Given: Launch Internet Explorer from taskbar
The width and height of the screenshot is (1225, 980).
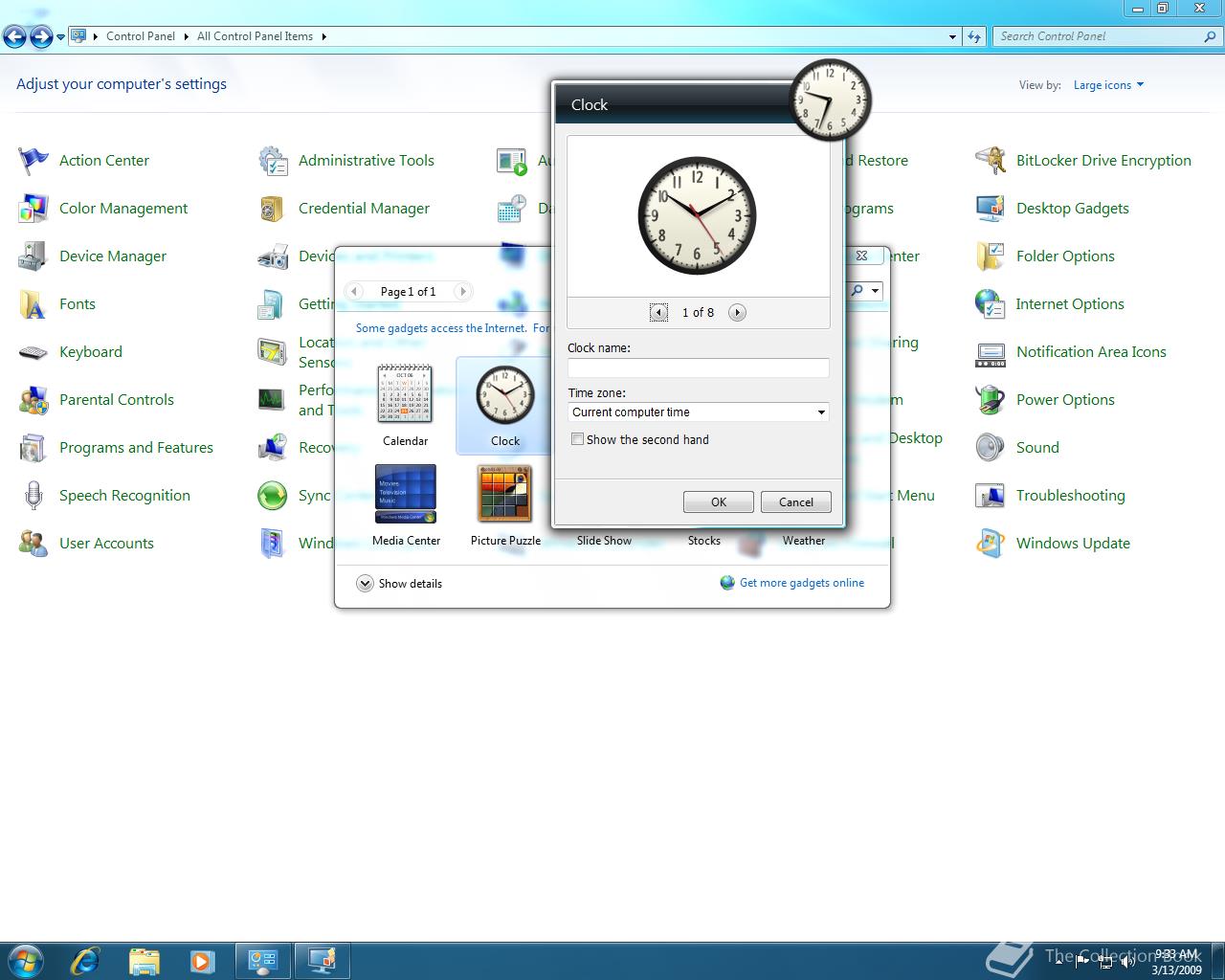Looking at the screenshot, I should [85, 960].
